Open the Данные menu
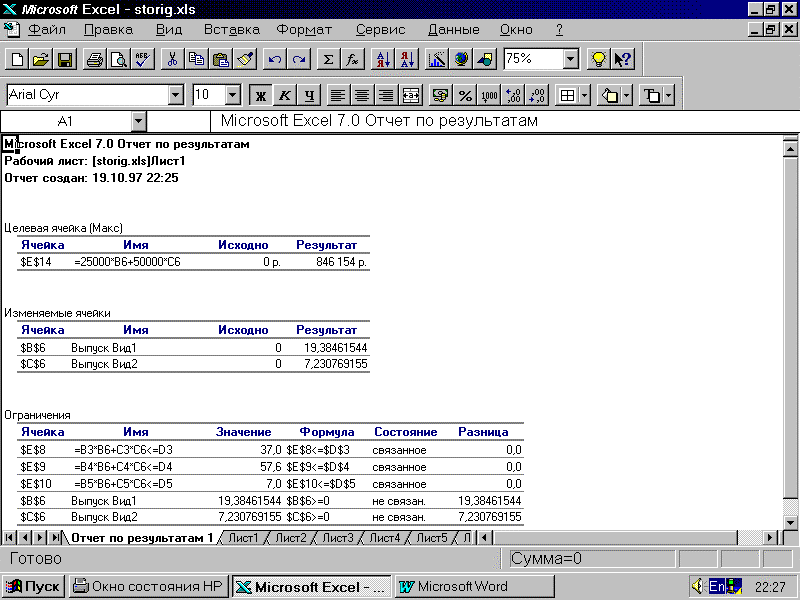 point(454,30)
